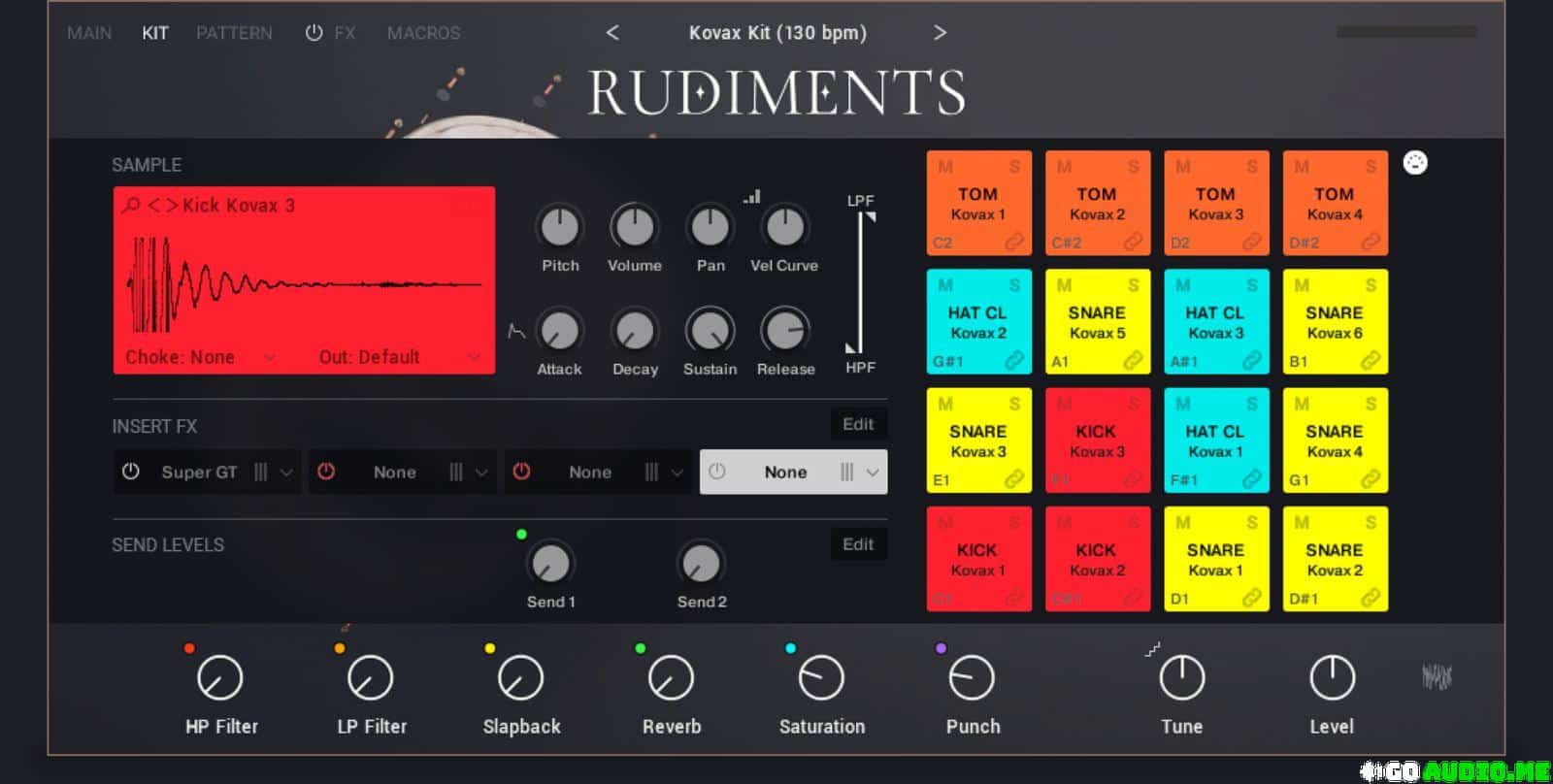The image size is (1553, 784).
Task: Open the MACROS tab
Action: pyautogui.click(x=423, y=33)
